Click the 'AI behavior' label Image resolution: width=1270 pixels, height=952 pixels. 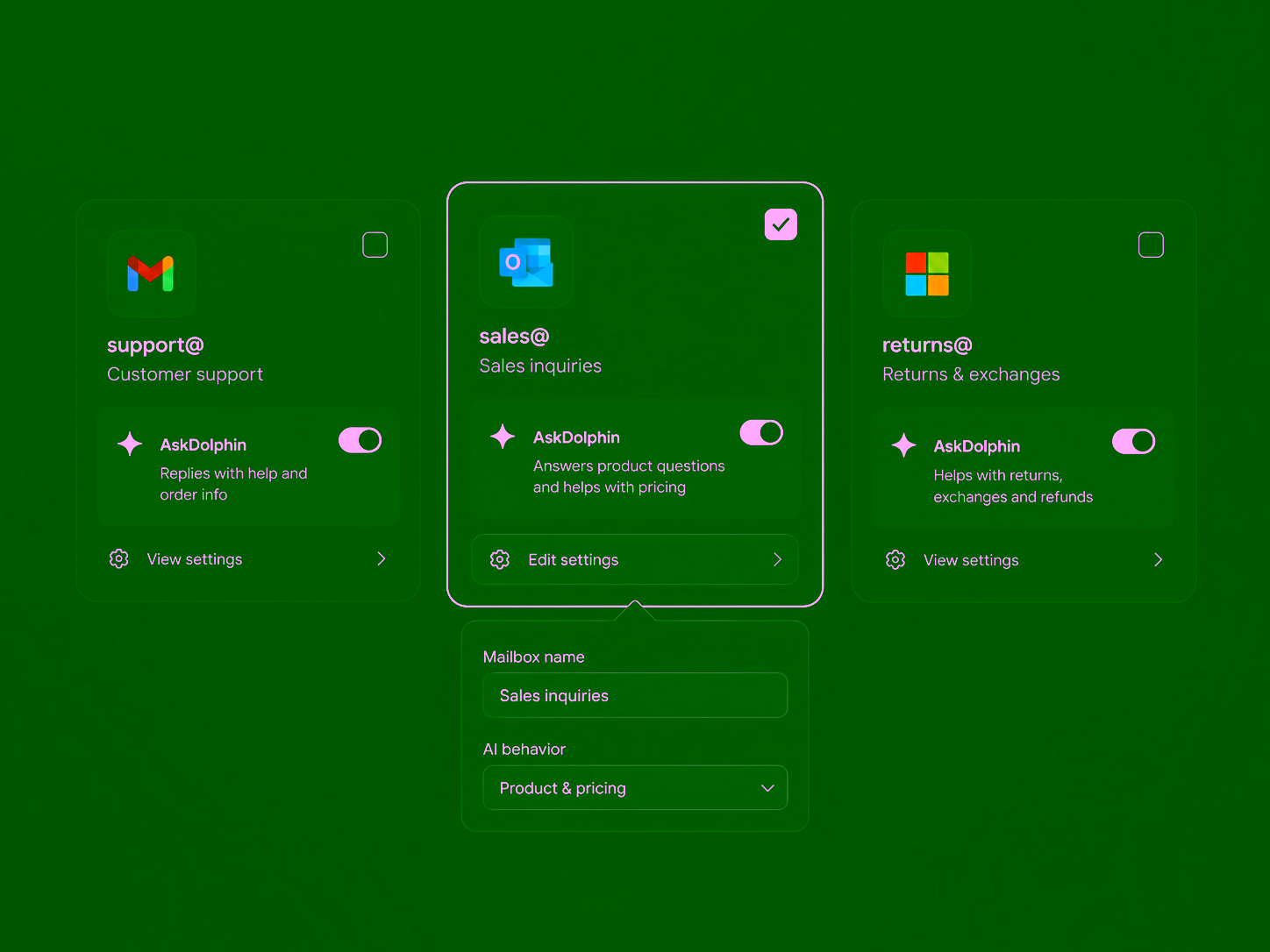tap(524, 750)
